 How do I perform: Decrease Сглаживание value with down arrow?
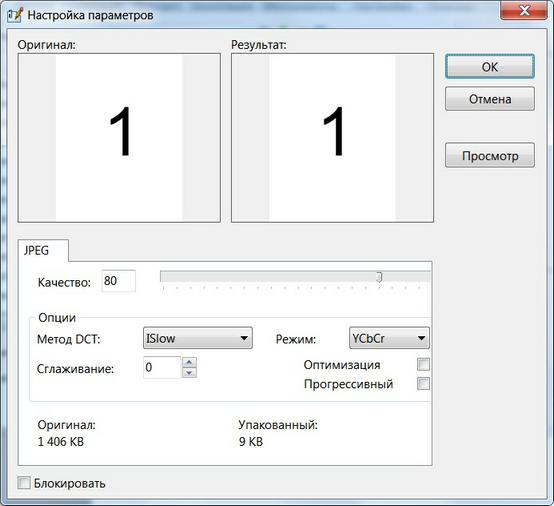coord(189,372)
